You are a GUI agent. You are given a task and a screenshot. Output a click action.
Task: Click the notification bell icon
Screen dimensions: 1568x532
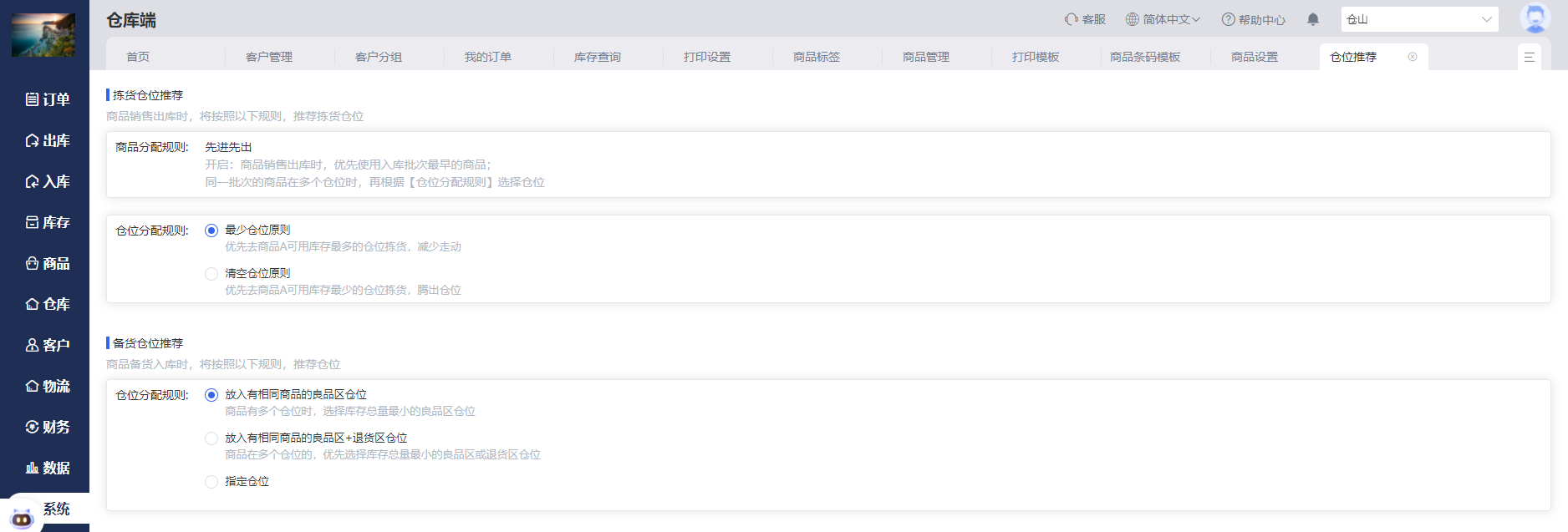(1313, 19)
